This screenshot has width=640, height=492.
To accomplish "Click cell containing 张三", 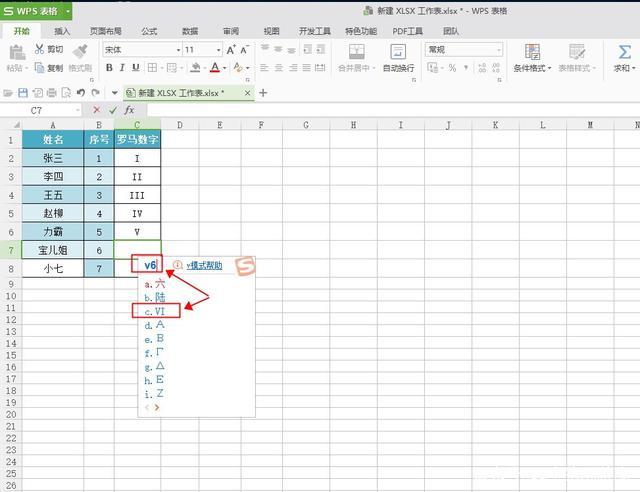I will point(53,158).
